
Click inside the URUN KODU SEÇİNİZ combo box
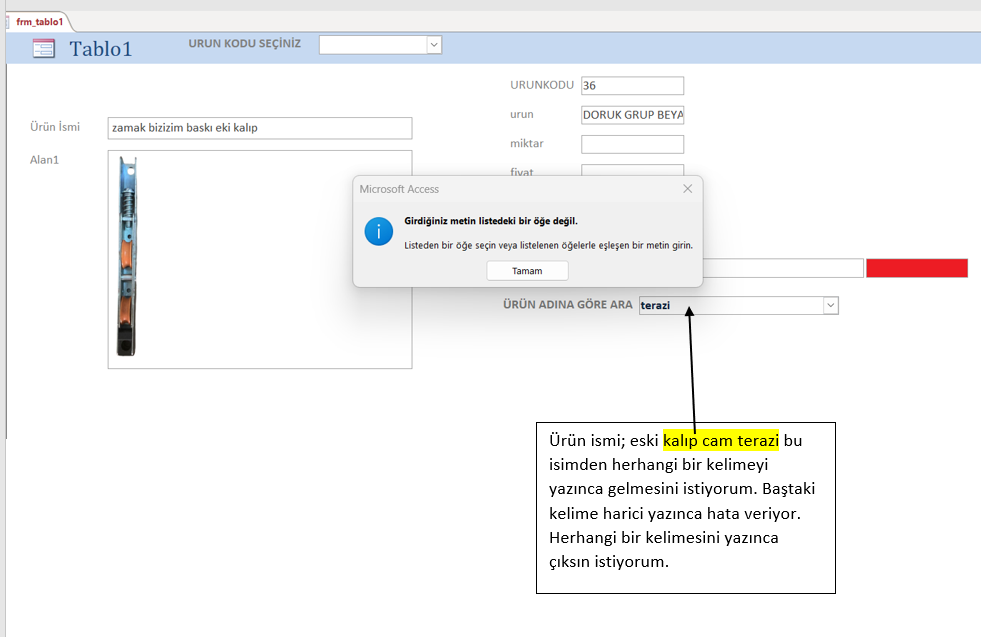click(x=372, y=44)
